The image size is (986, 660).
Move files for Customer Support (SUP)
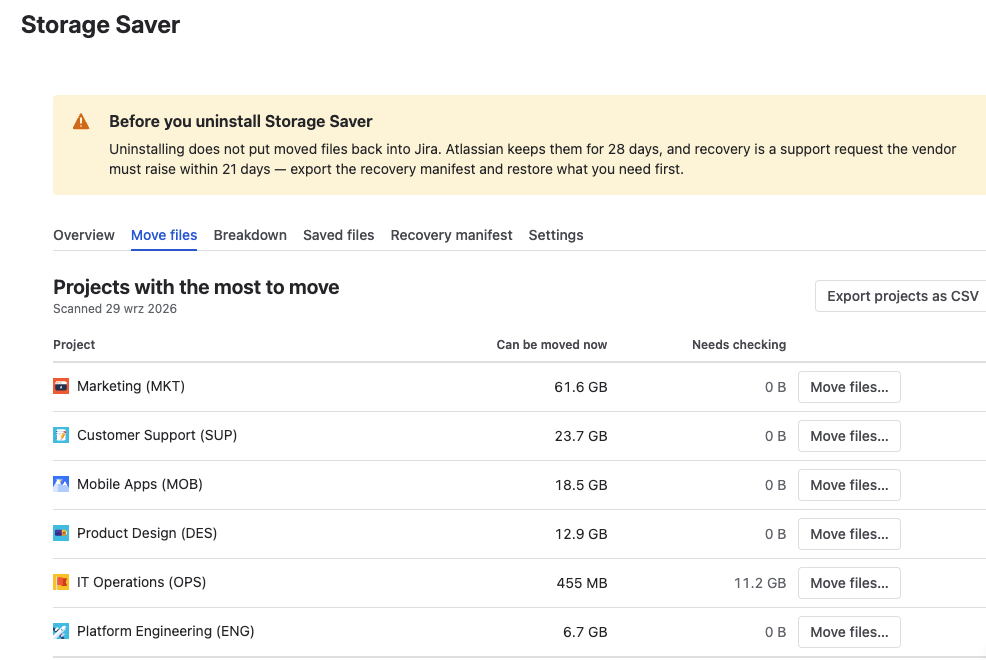click(850, 436)
